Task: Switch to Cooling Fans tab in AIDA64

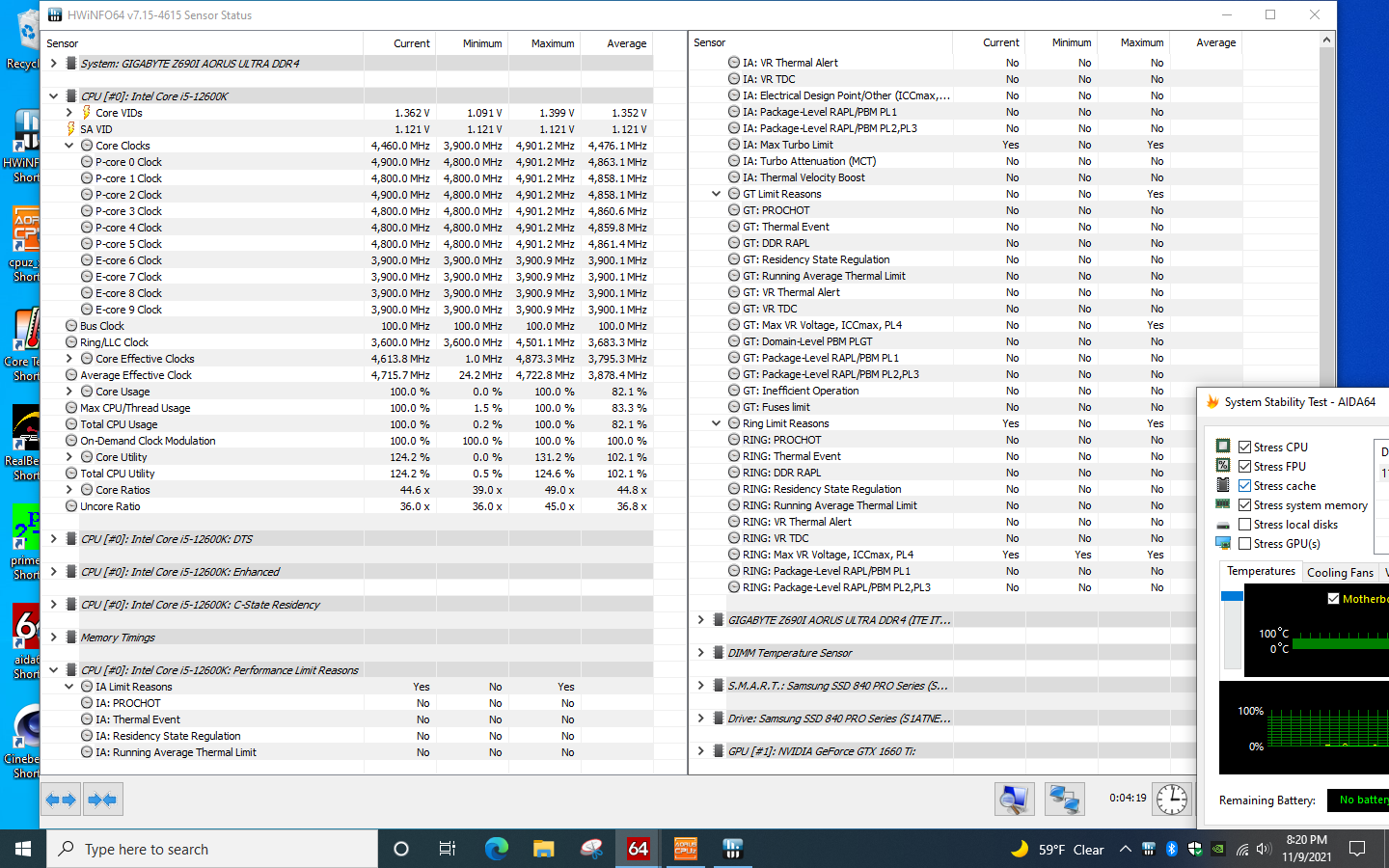Action: coord(1340,573)
